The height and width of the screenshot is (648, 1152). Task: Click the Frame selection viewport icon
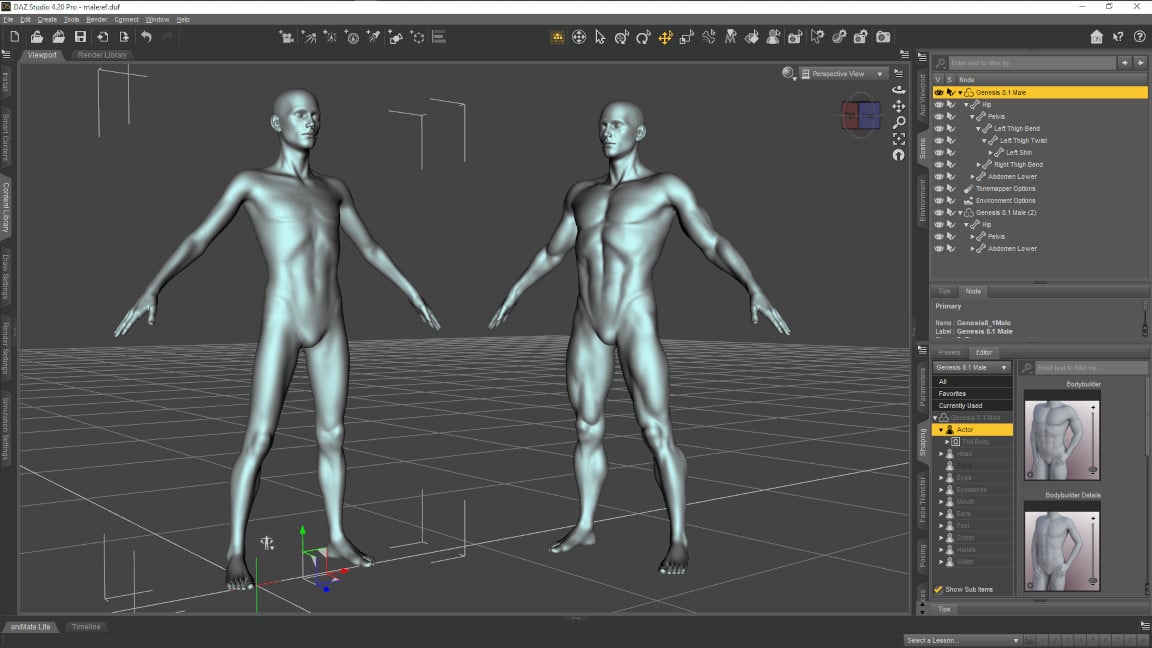(x=898, y=138)
